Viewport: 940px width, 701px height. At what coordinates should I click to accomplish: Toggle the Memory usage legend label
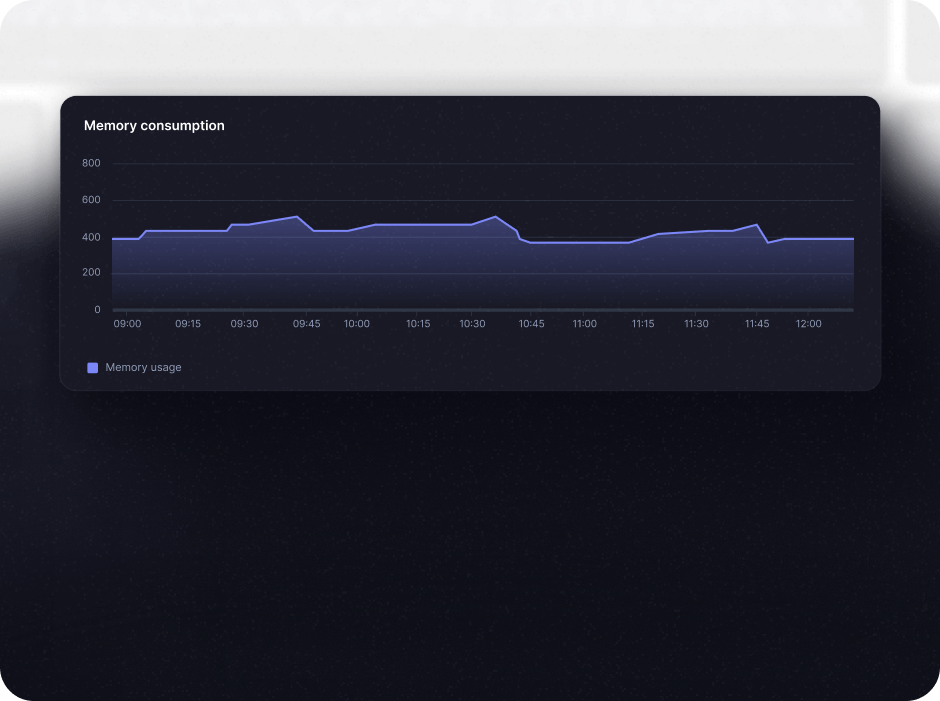[143, 368]
